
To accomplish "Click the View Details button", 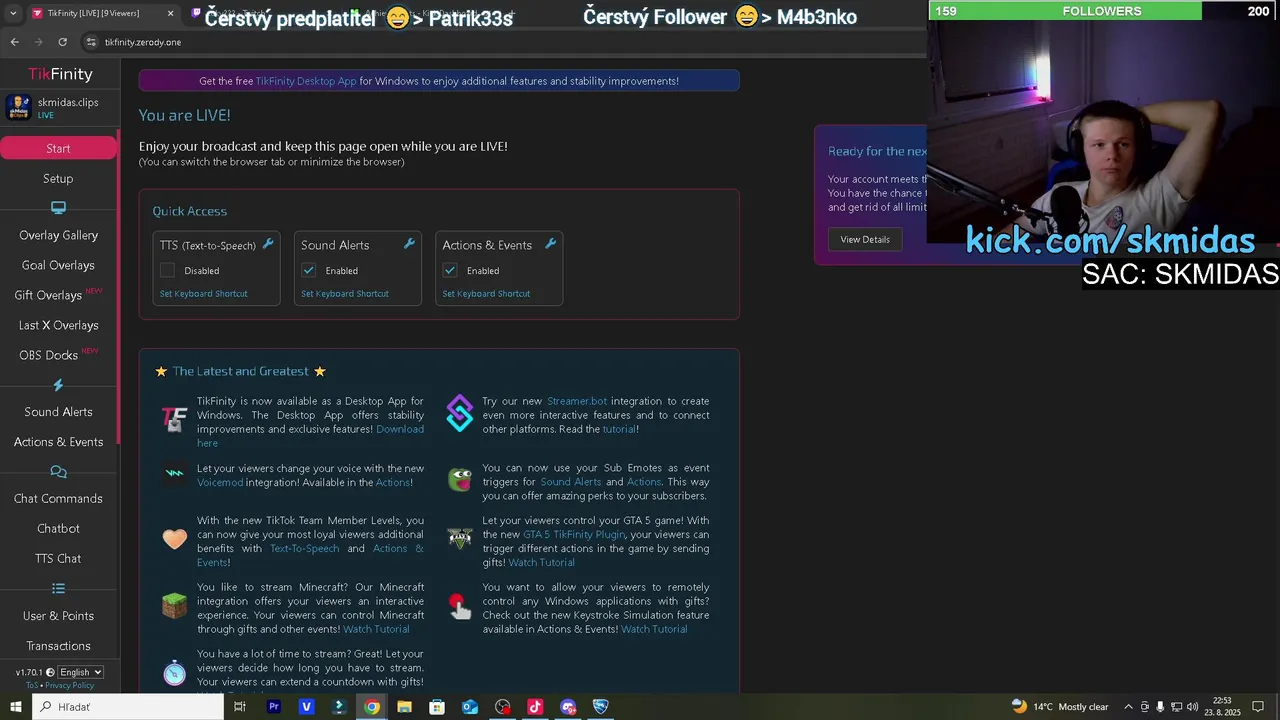I will (865, 239).
